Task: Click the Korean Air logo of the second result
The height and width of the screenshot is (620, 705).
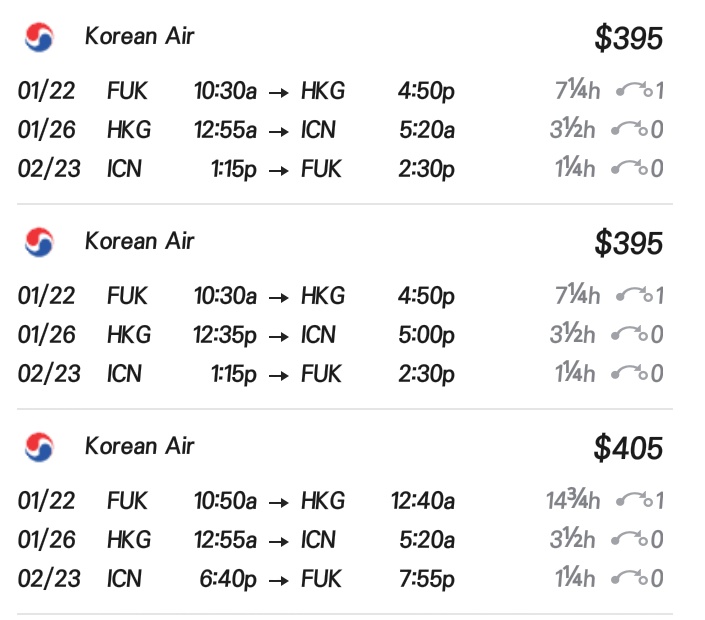Action: pos(38,241)
